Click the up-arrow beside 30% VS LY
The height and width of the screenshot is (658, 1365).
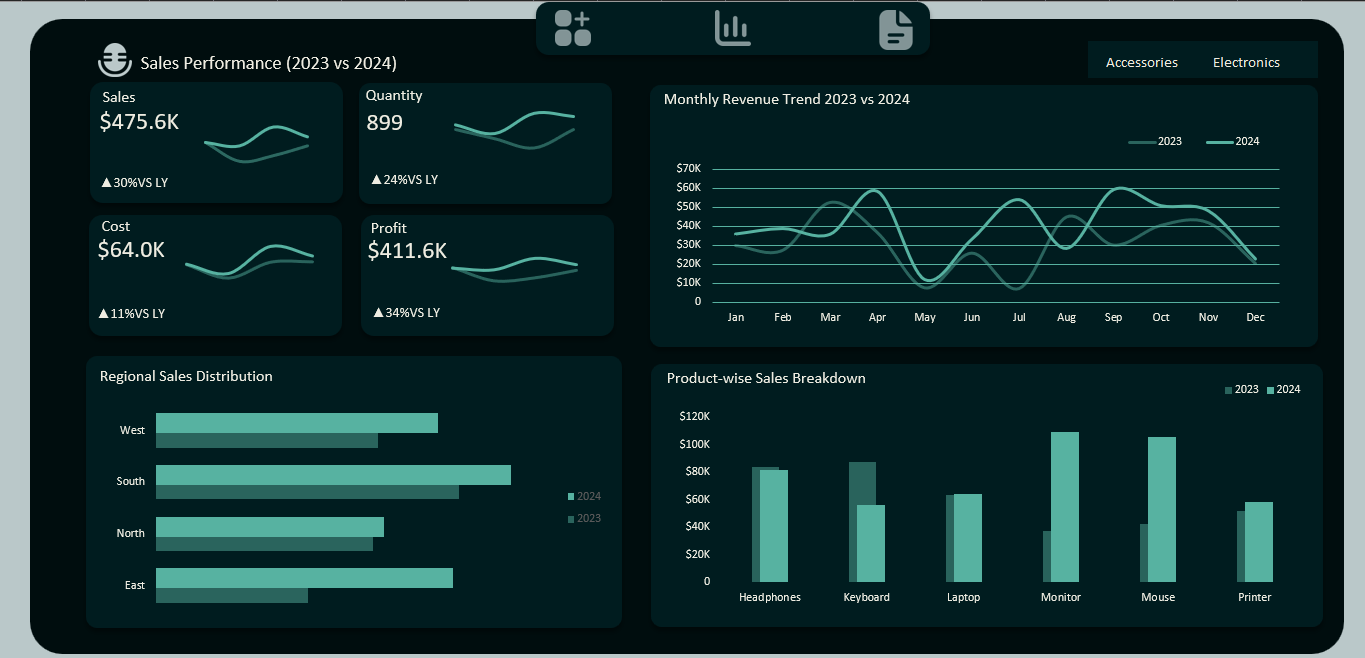(107, 183)
